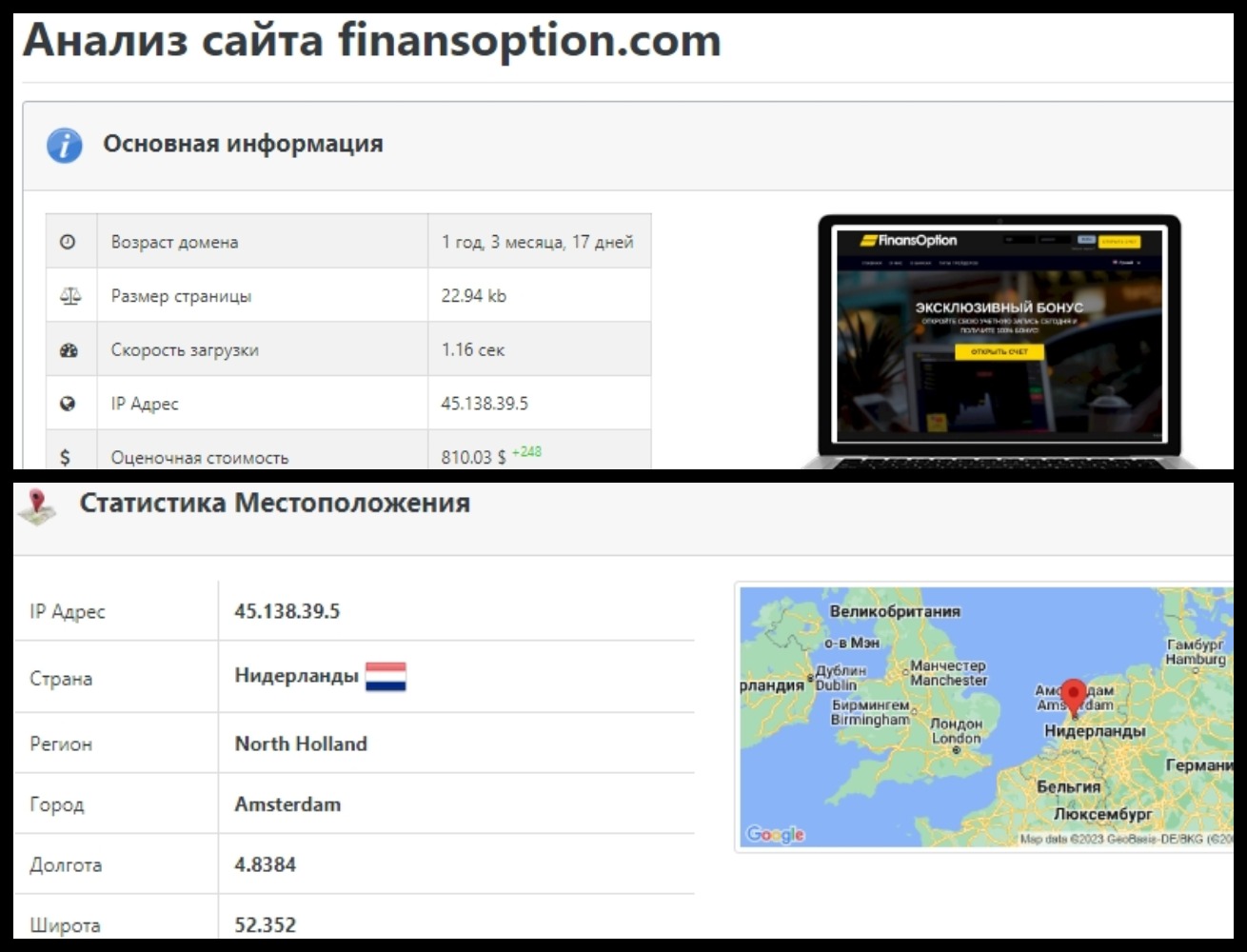Click the green +248 change indicator

pos(526,452)
